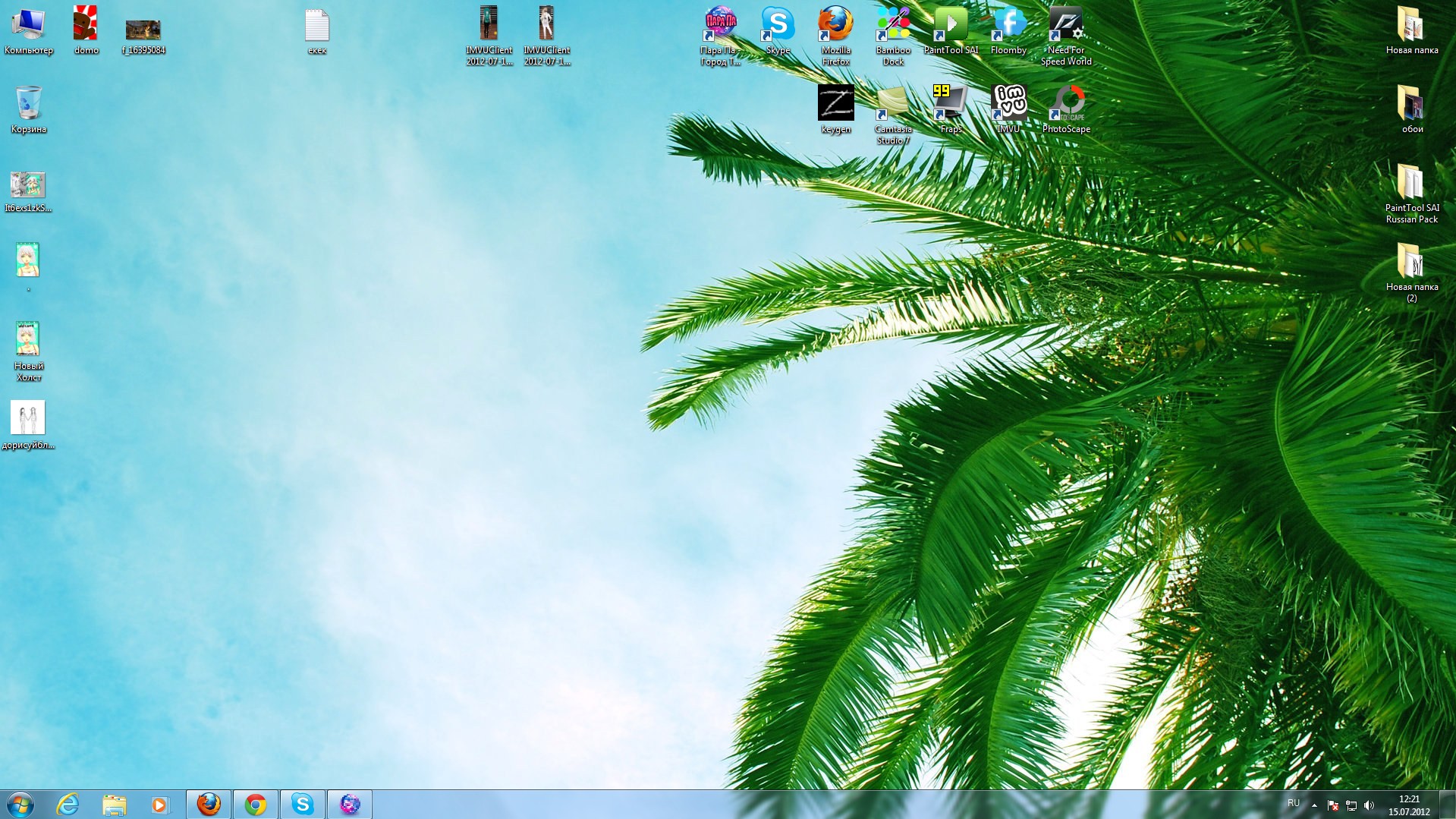Select the обои folder

(1412, 110)
